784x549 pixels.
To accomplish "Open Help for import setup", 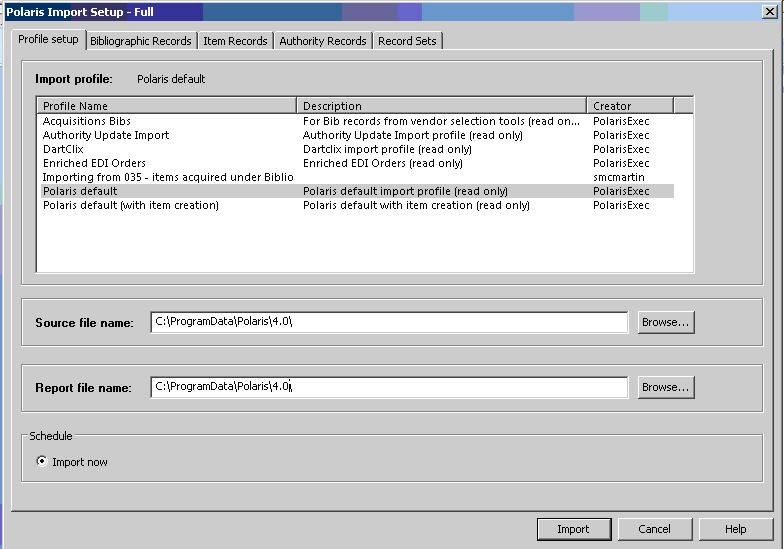I will (736, 529).
